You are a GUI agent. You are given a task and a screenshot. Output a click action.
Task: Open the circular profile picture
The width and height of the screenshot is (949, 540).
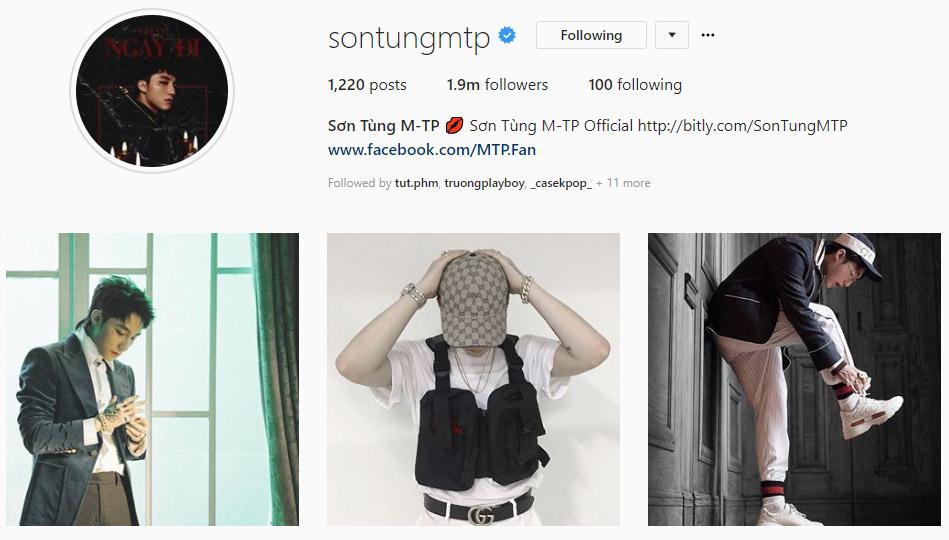(152, 91)
